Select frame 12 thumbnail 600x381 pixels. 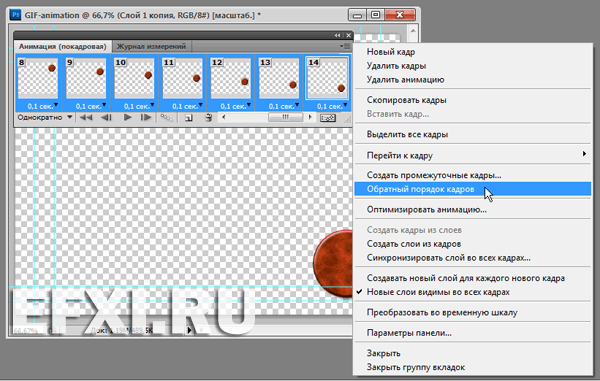click(231, 78)
